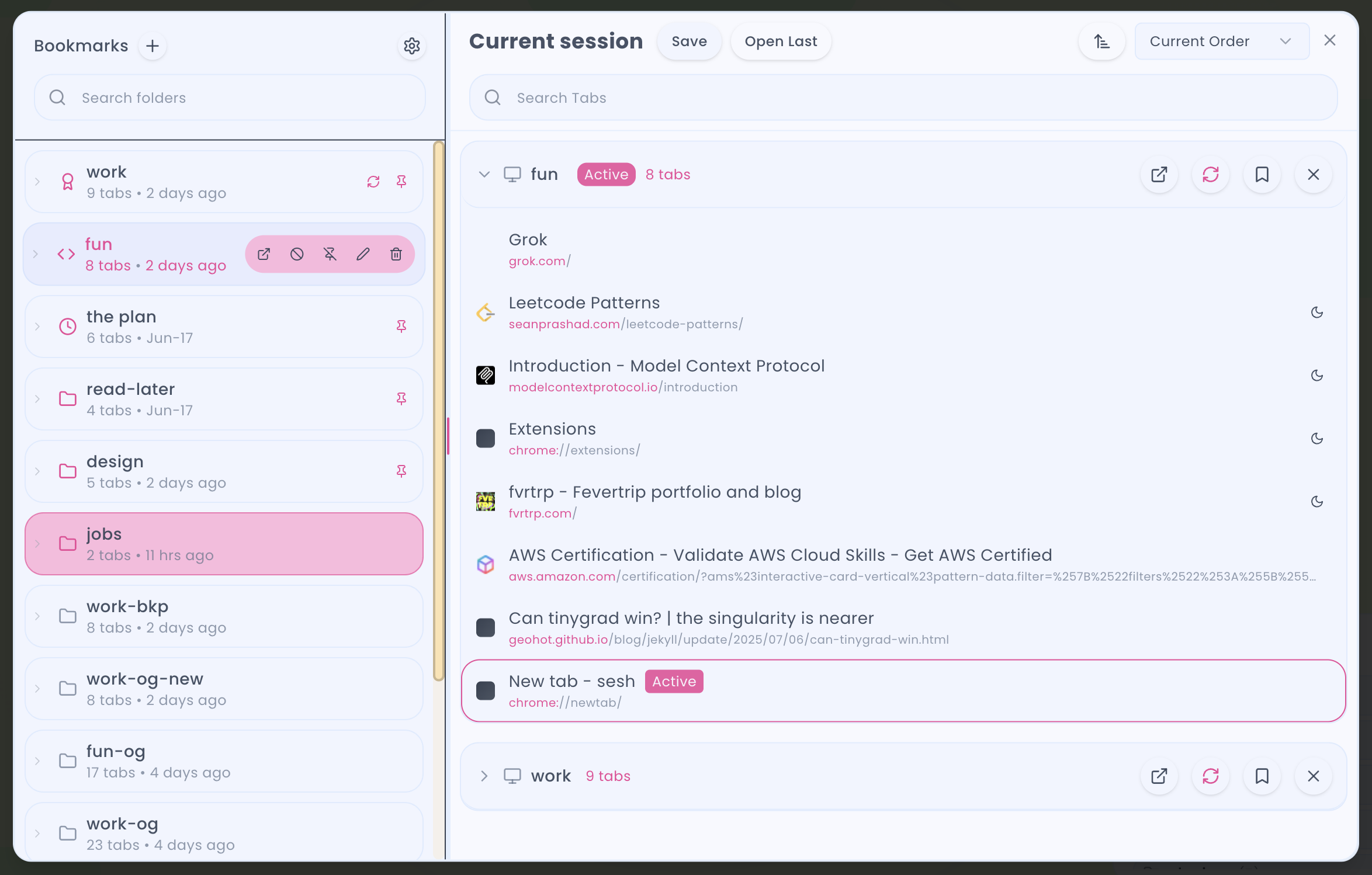This screenshot has width=1372, height=875.
Task: Click the Open Last button
Action: click(781, 41)
